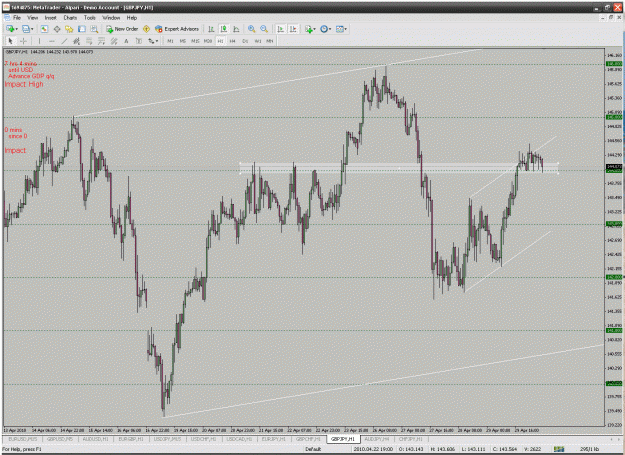
Task: Switch to the D1 timeframe
Action: (245, 41)
